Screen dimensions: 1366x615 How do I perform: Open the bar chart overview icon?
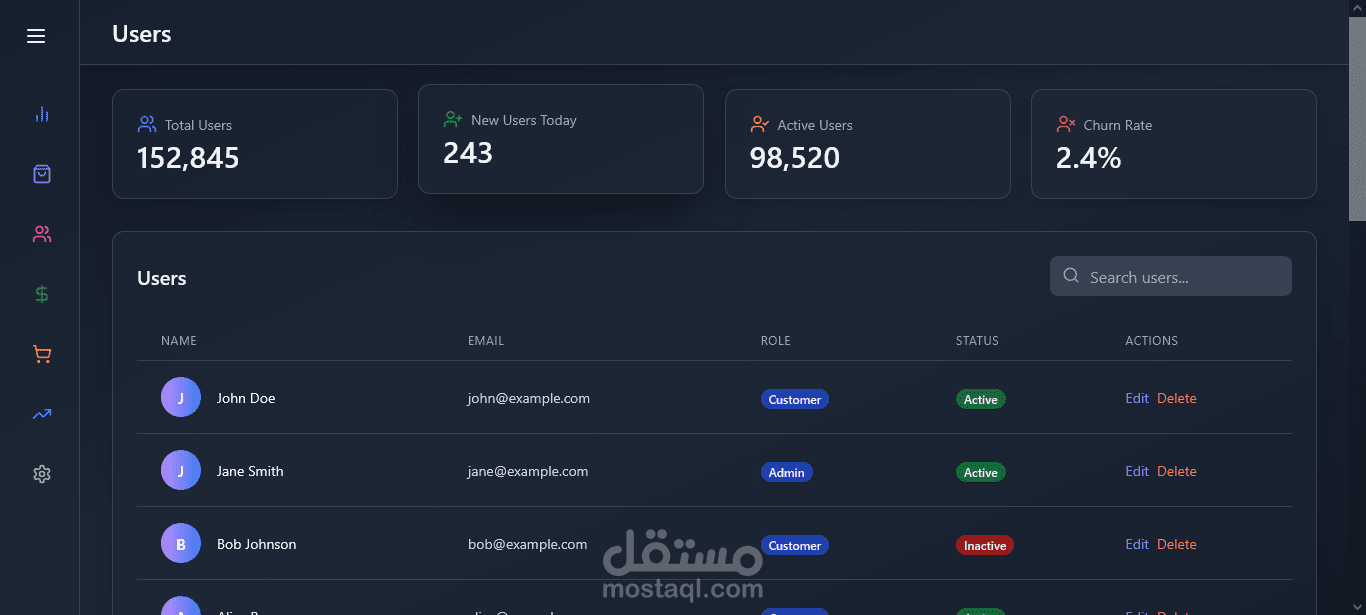[x=41, y=114]
